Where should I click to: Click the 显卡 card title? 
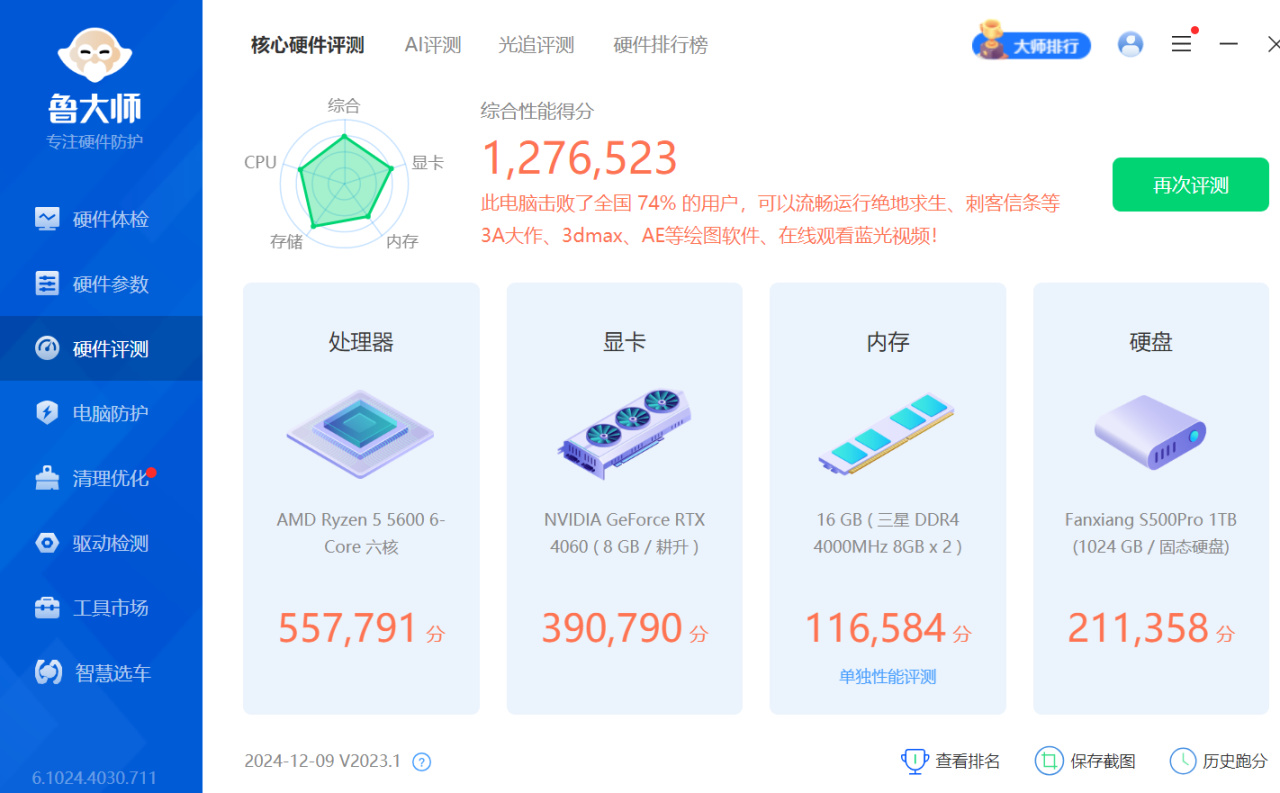click(x=624, y=342)
